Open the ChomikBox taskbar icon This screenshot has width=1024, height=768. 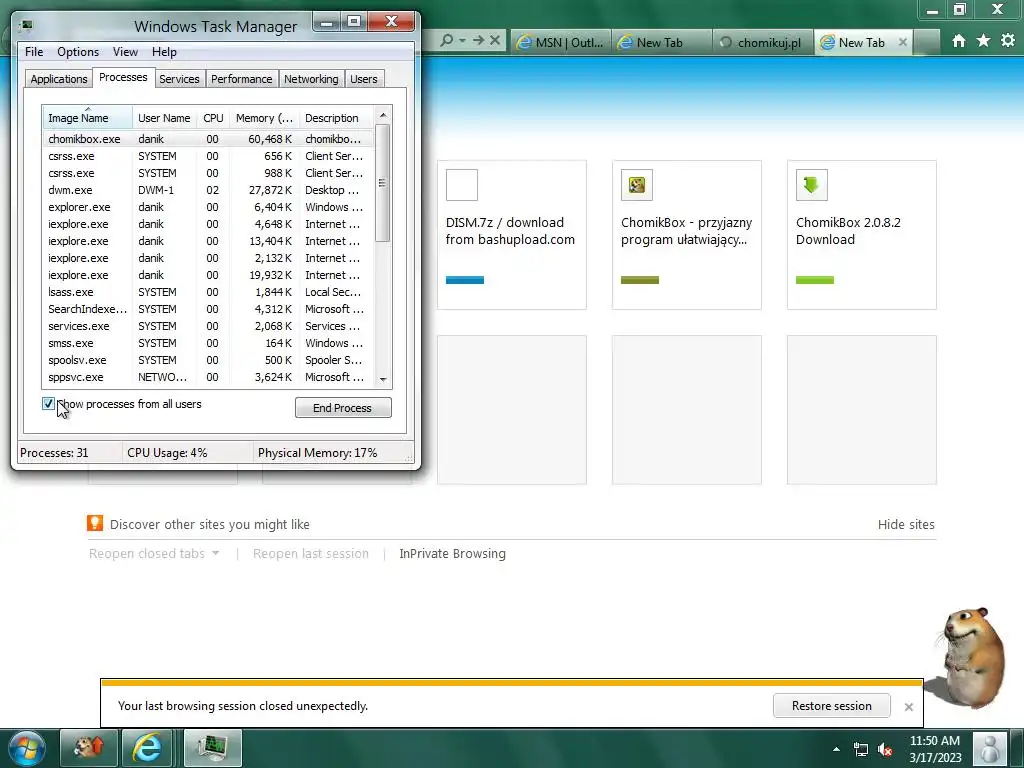[88, 748]
